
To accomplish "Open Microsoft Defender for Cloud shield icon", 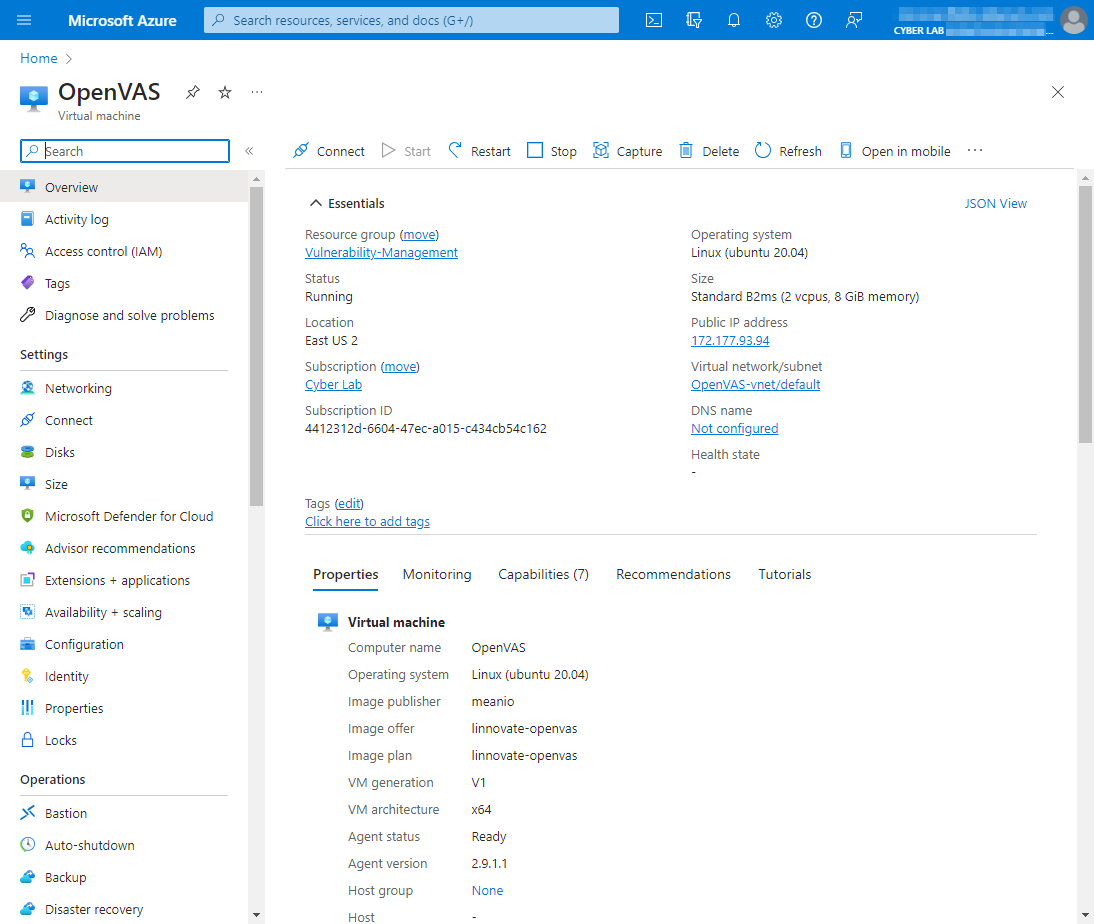I will [27, 516].
